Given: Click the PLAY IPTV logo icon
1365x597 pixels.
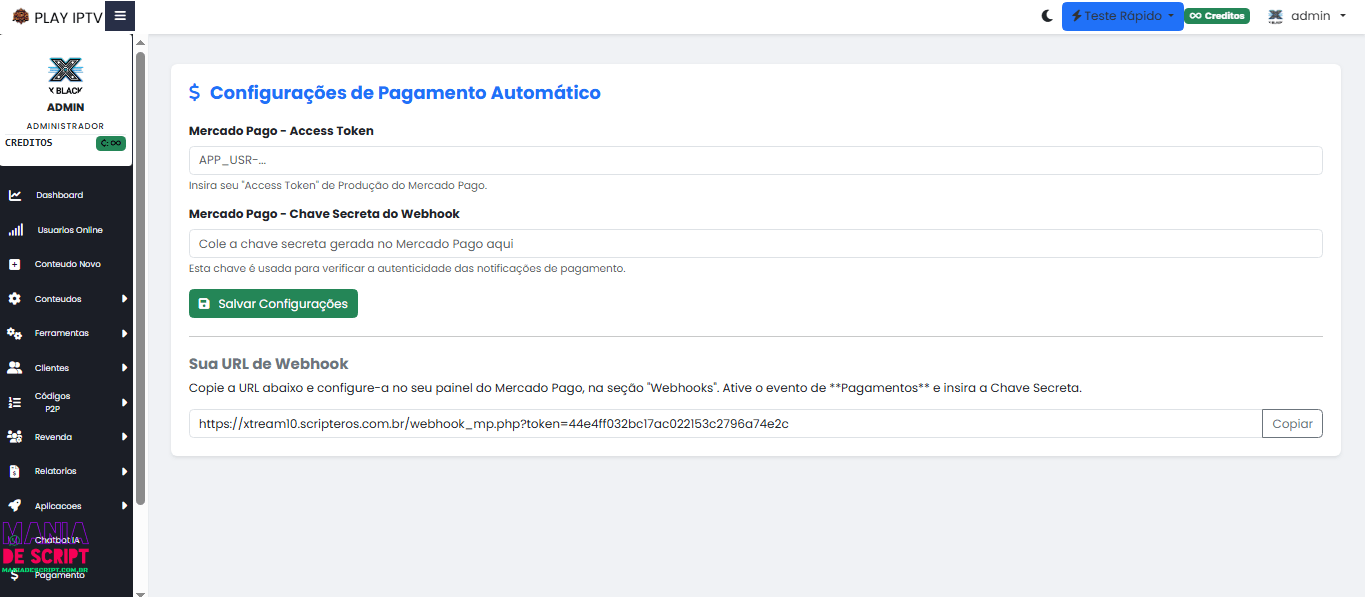Looking at the screenshot, I should click(20, 16).
